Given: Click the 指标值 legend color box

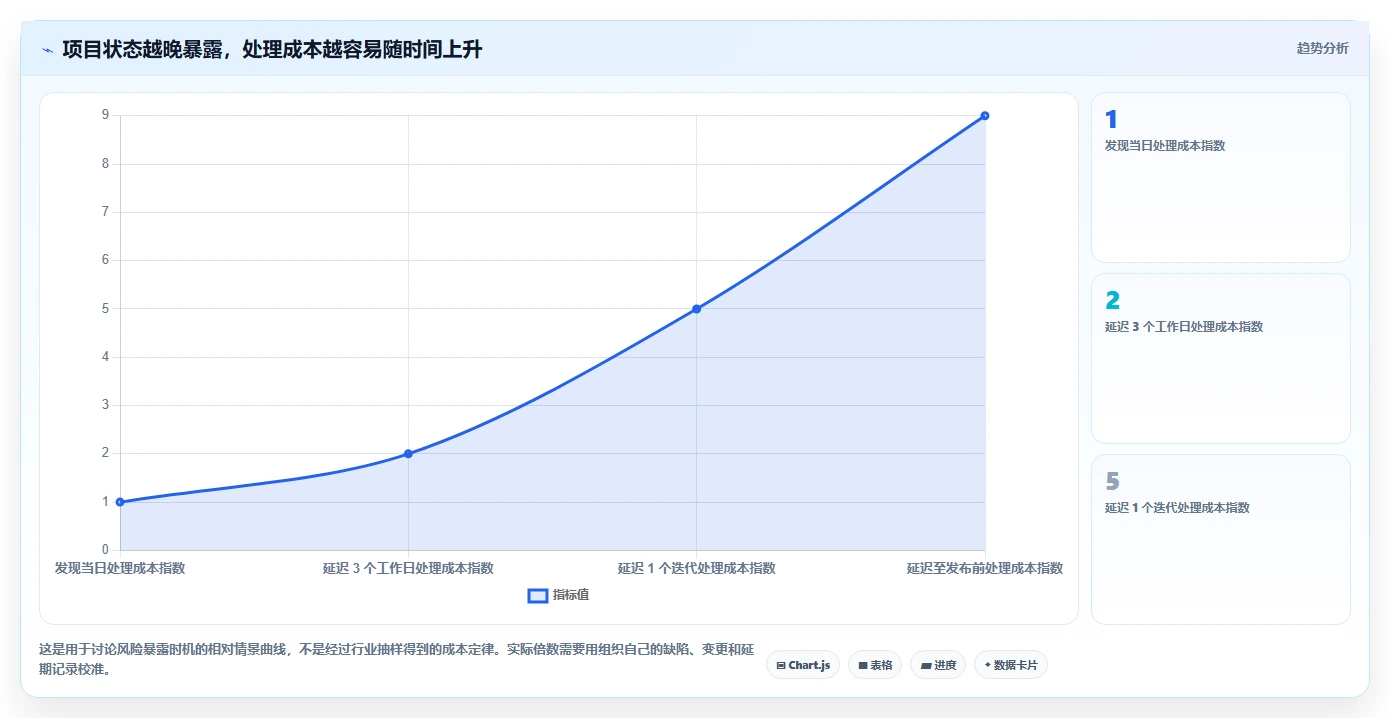Looking at the screenshot, I should pos(538,596).
